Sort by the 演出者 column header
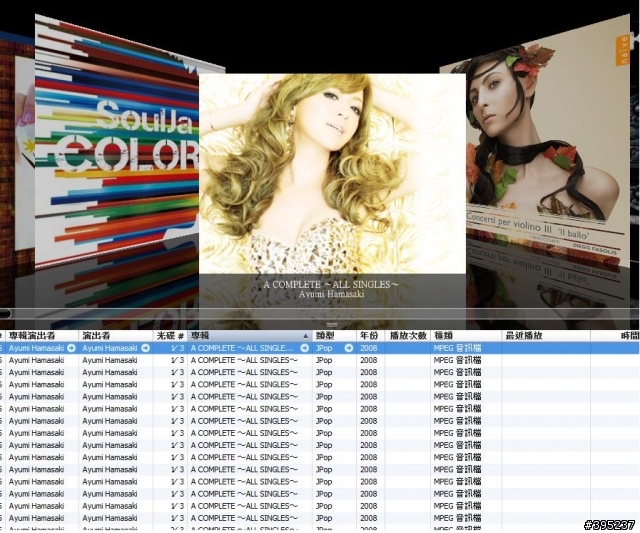640x533 pixels. (x=116, y=336)
